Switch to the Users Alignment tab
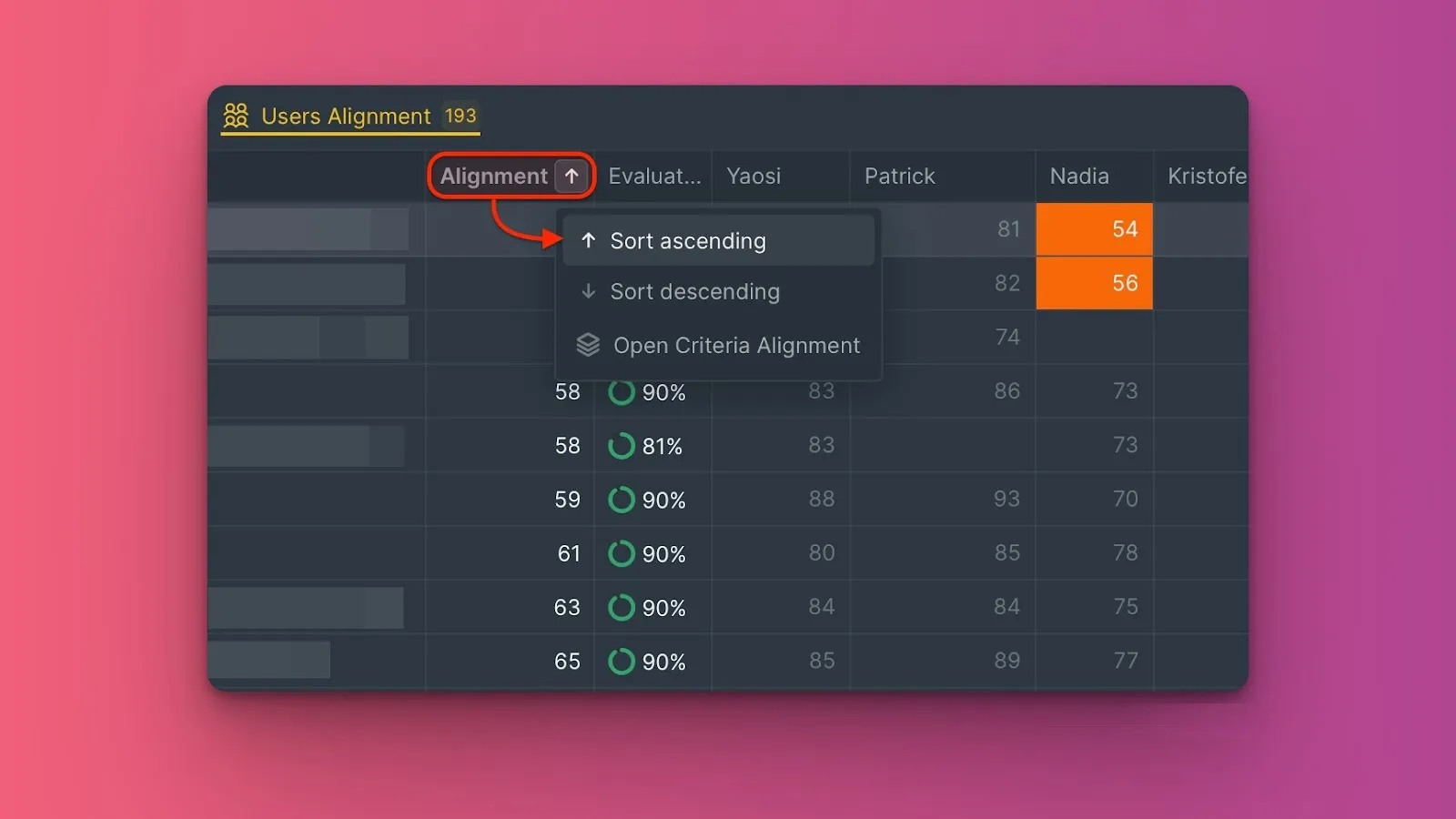 pos(346,116)
